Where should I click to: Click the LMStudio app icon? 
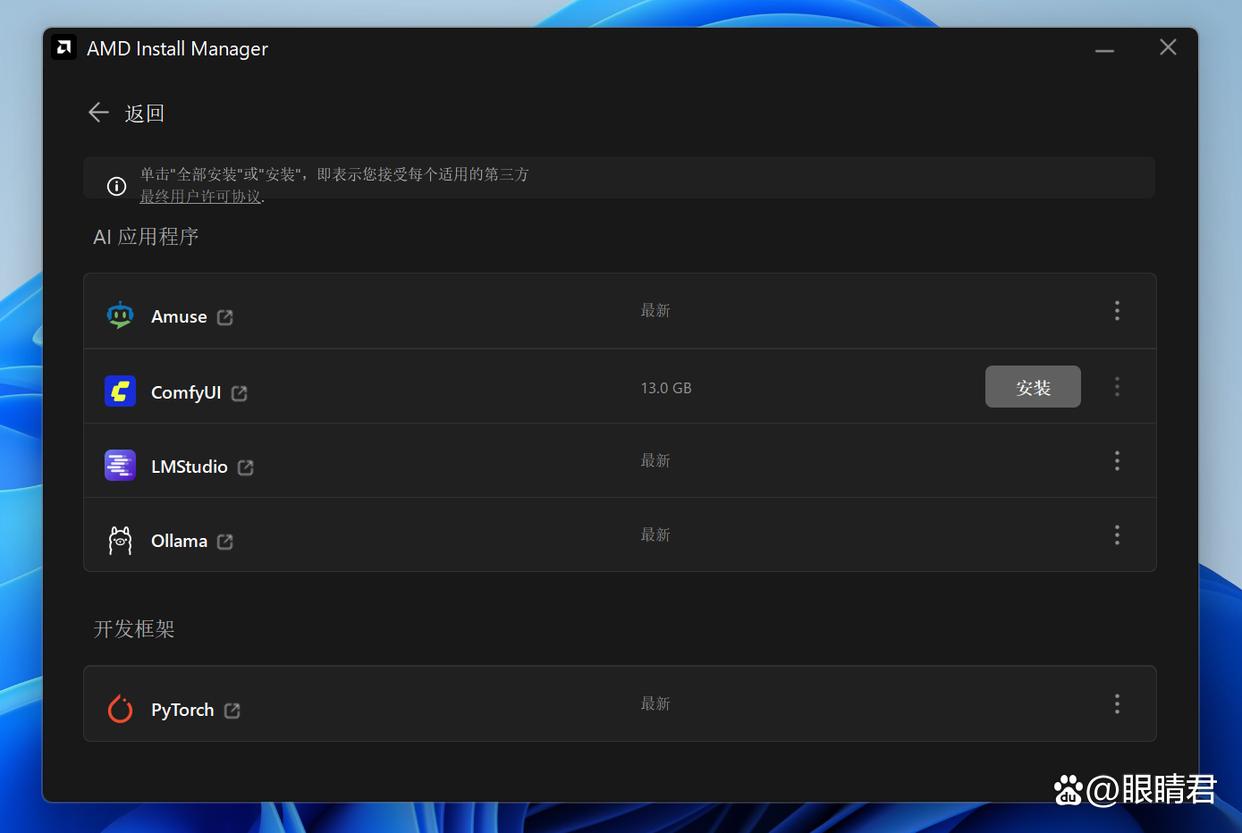click(x=120, y=465)
